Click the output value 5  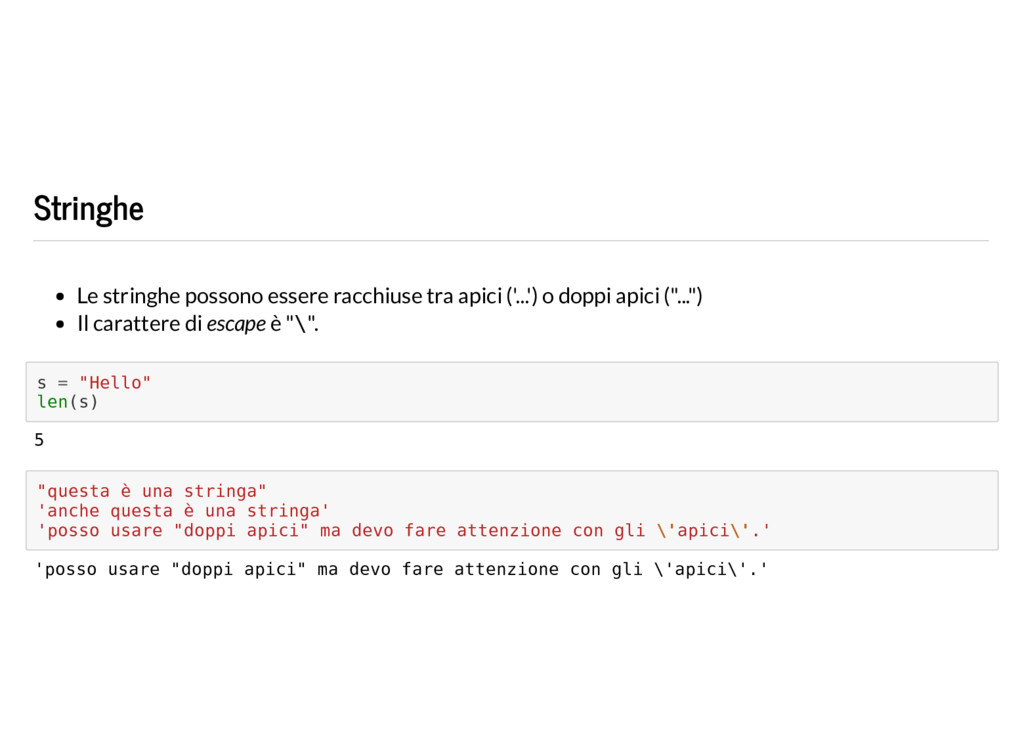39,440
